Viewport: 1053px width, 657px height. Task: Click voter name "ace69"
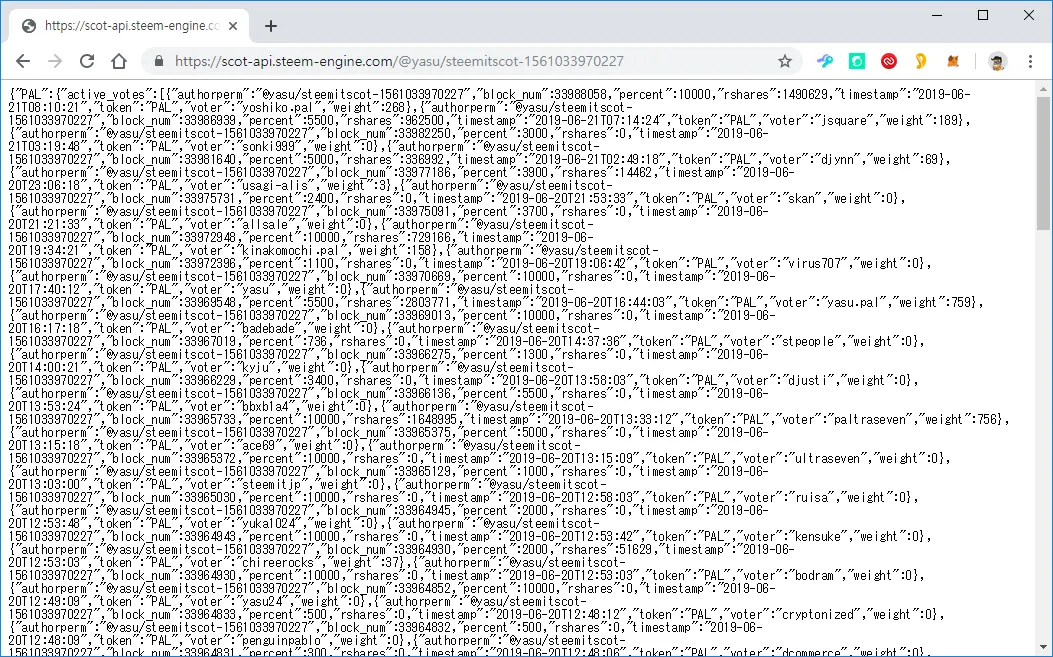[258, 445]
